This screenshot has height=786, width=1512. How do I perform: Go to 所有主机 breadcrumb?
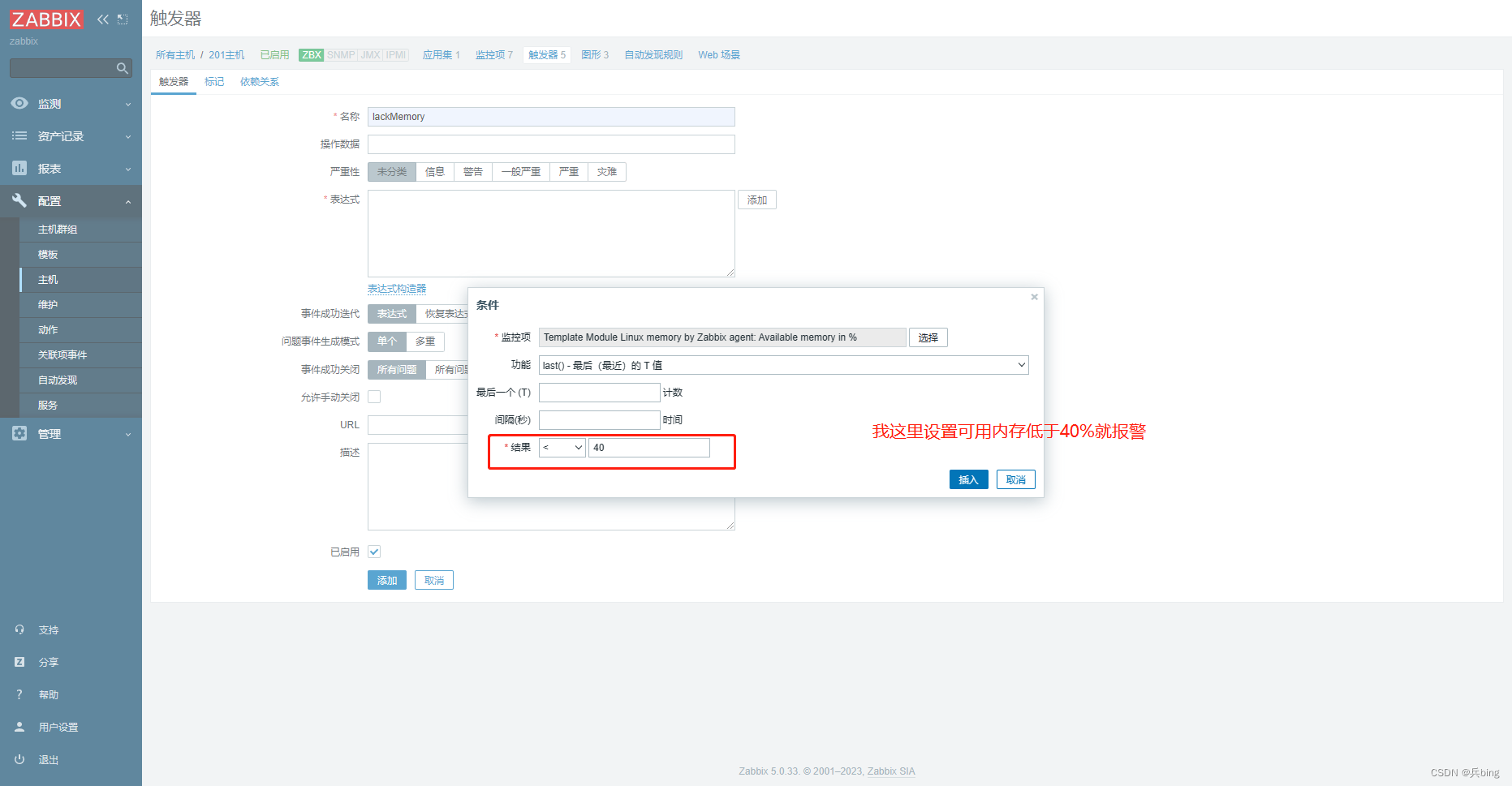pyautogui.click(x=175, y=55)
